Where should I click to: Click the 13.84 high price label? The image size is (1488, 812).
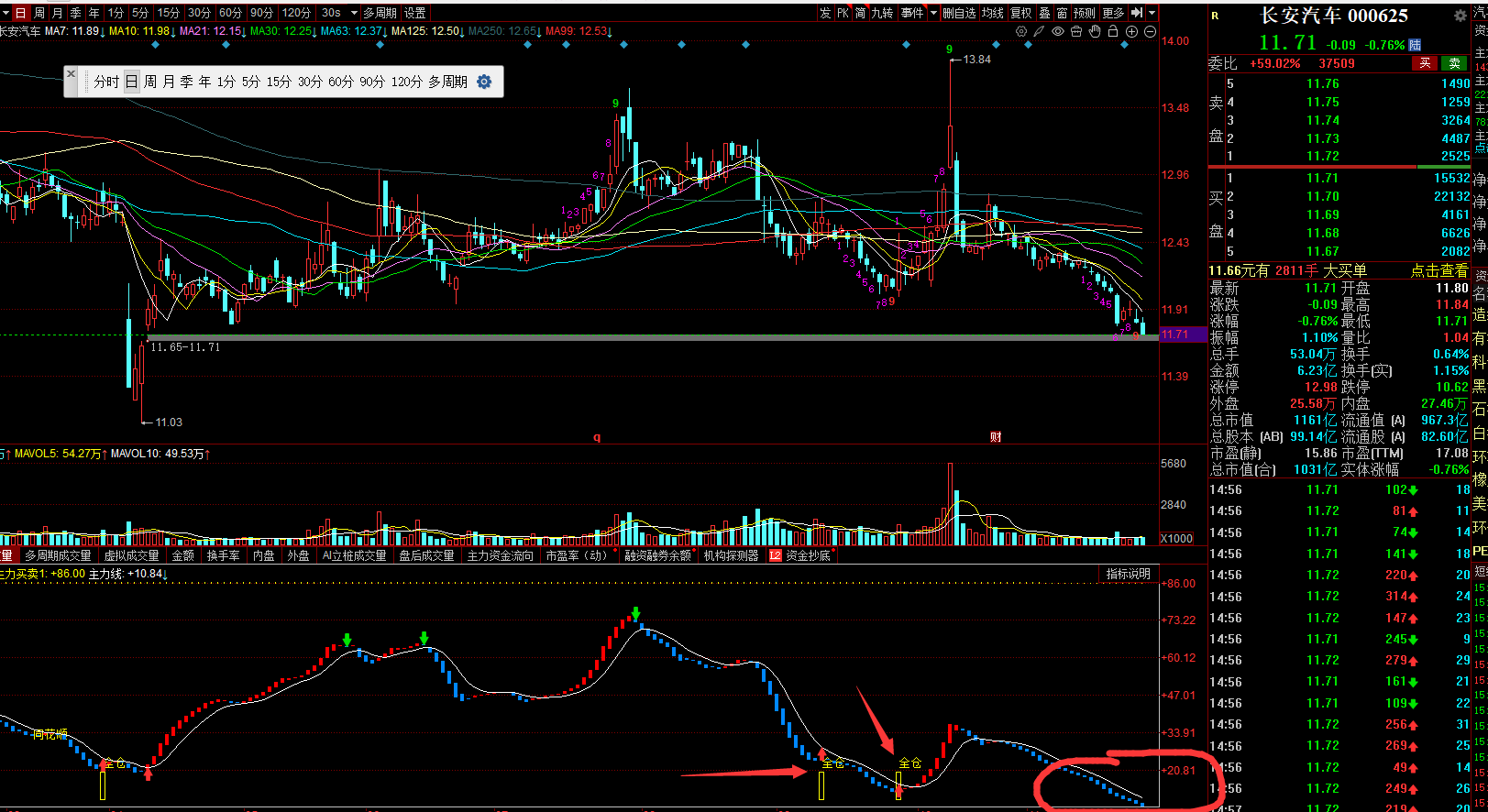point(977,60)
